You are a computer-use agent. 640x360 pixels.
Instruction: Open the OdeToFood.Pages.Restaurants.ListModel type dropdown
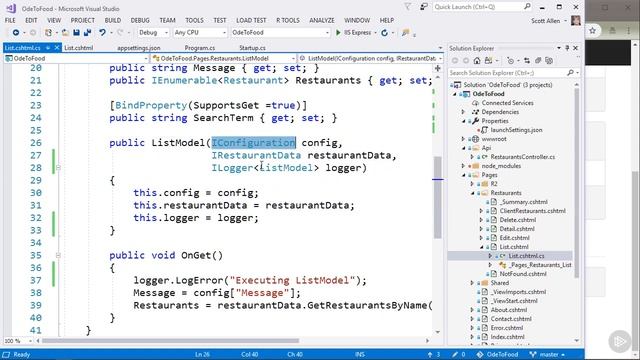(x=224, y=59)
